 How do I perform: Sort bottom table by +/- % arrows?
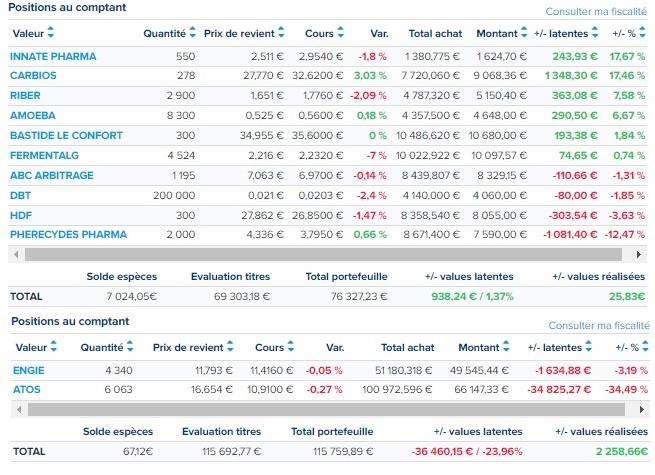tap(645, 346)
